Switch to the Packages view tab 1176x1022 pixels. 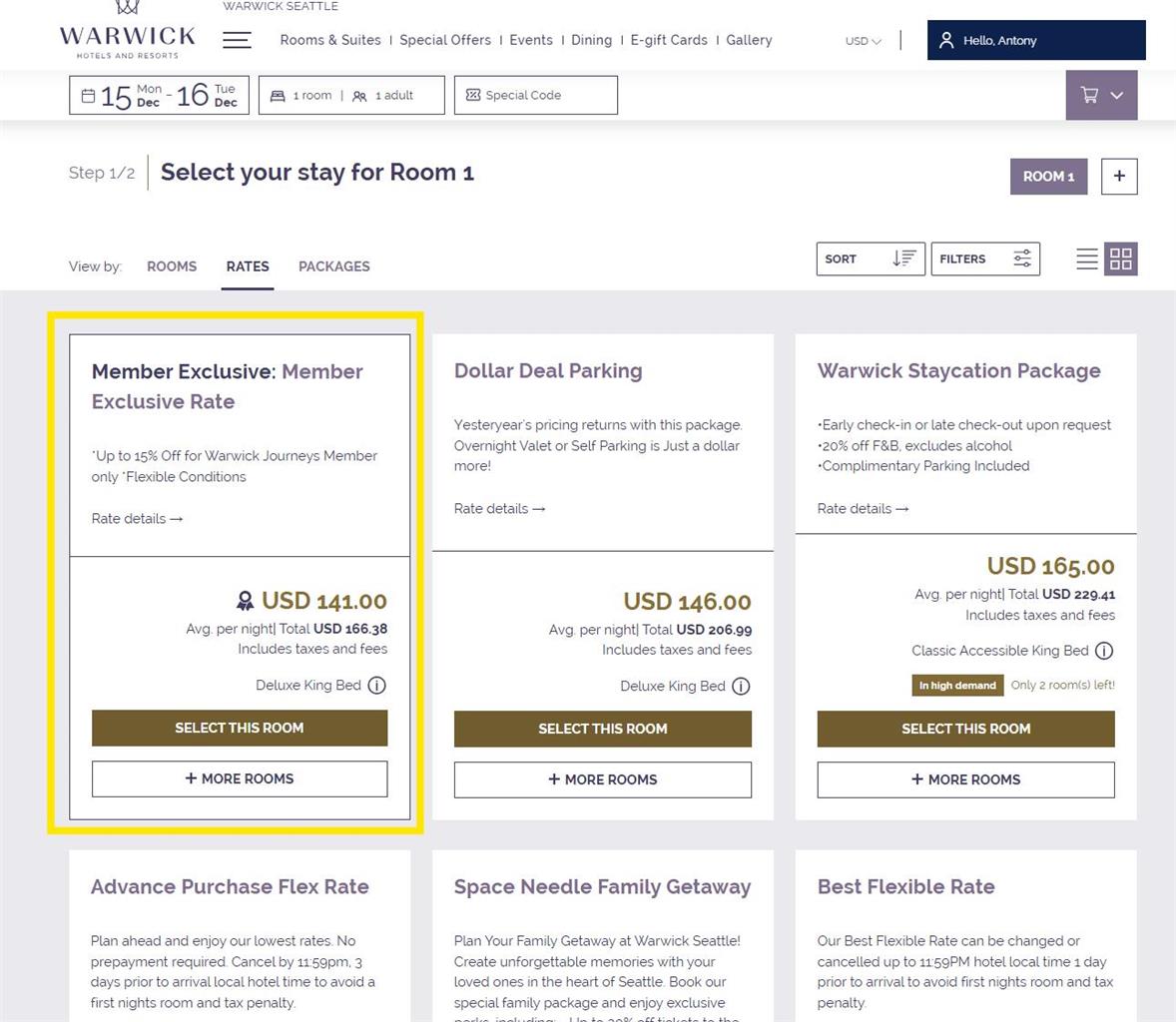(x=333, y=266)
